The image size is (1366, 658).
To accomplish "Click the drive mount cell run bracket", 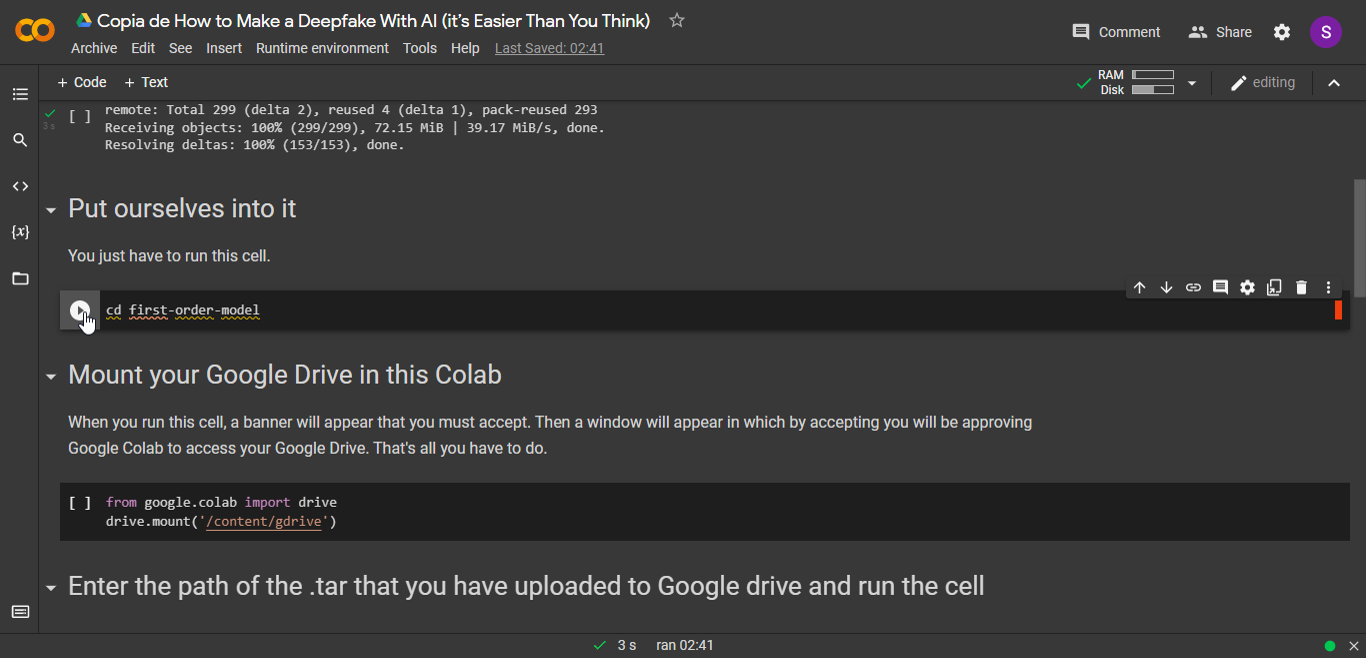I will click(x=80, y=503).
